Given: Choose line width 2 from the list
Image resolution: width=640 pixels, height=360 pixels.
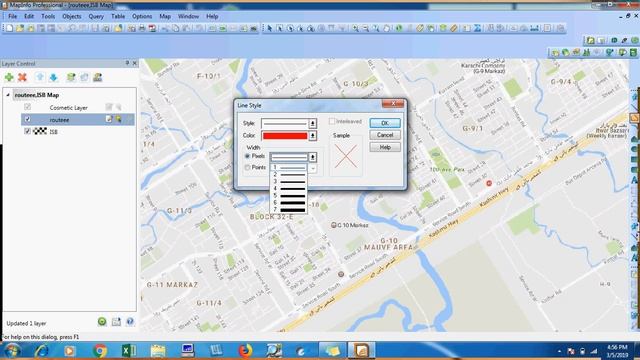Looking at the screenshot, I should 289,174.
